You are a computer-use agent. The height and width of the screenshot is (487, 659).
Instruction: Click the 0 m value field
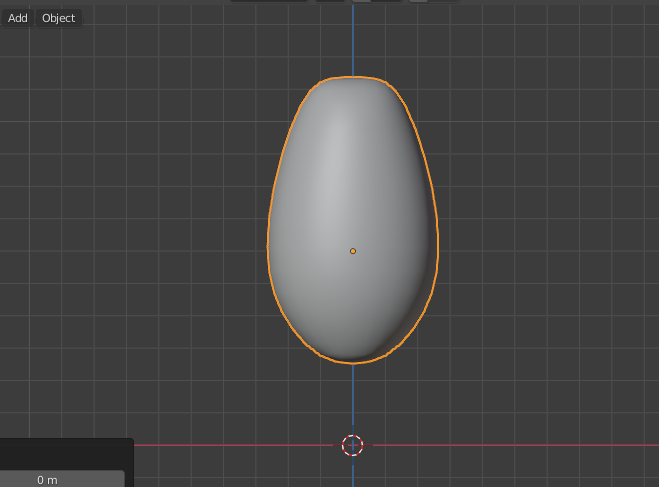[62, 479]
